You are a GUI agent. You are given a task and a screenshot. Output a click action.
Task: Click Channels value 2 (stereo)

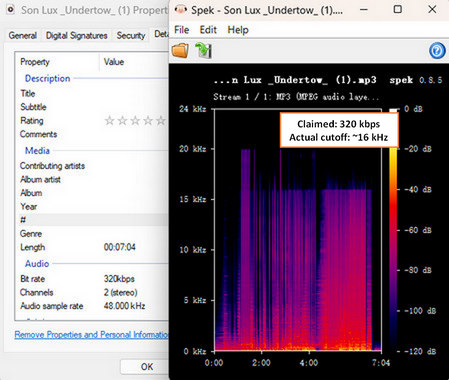[x=120, y=293]
